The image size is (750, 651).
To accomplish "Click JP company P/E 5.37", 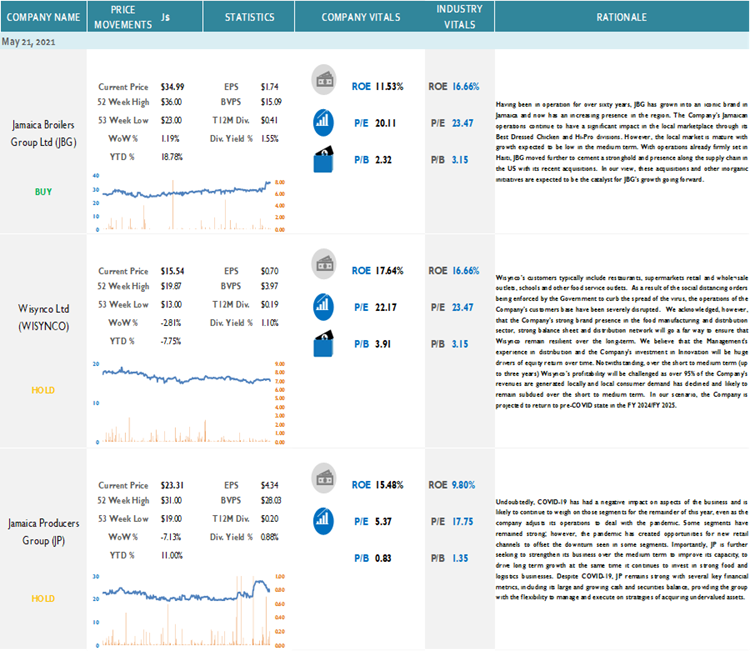I will coord(383,522).
